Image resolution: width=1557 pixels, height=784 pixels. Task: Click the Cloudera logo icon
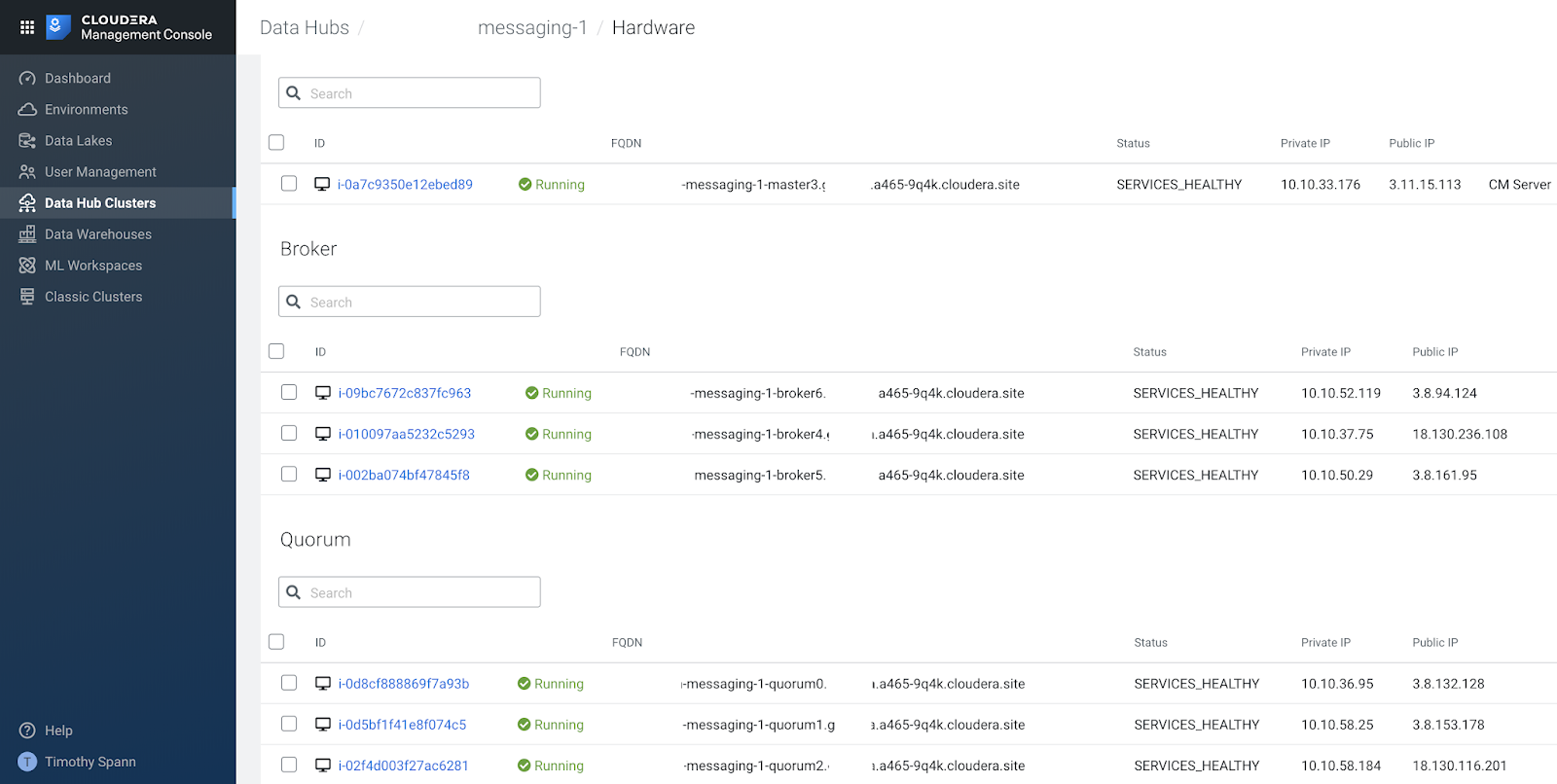(x=58, y=27)
